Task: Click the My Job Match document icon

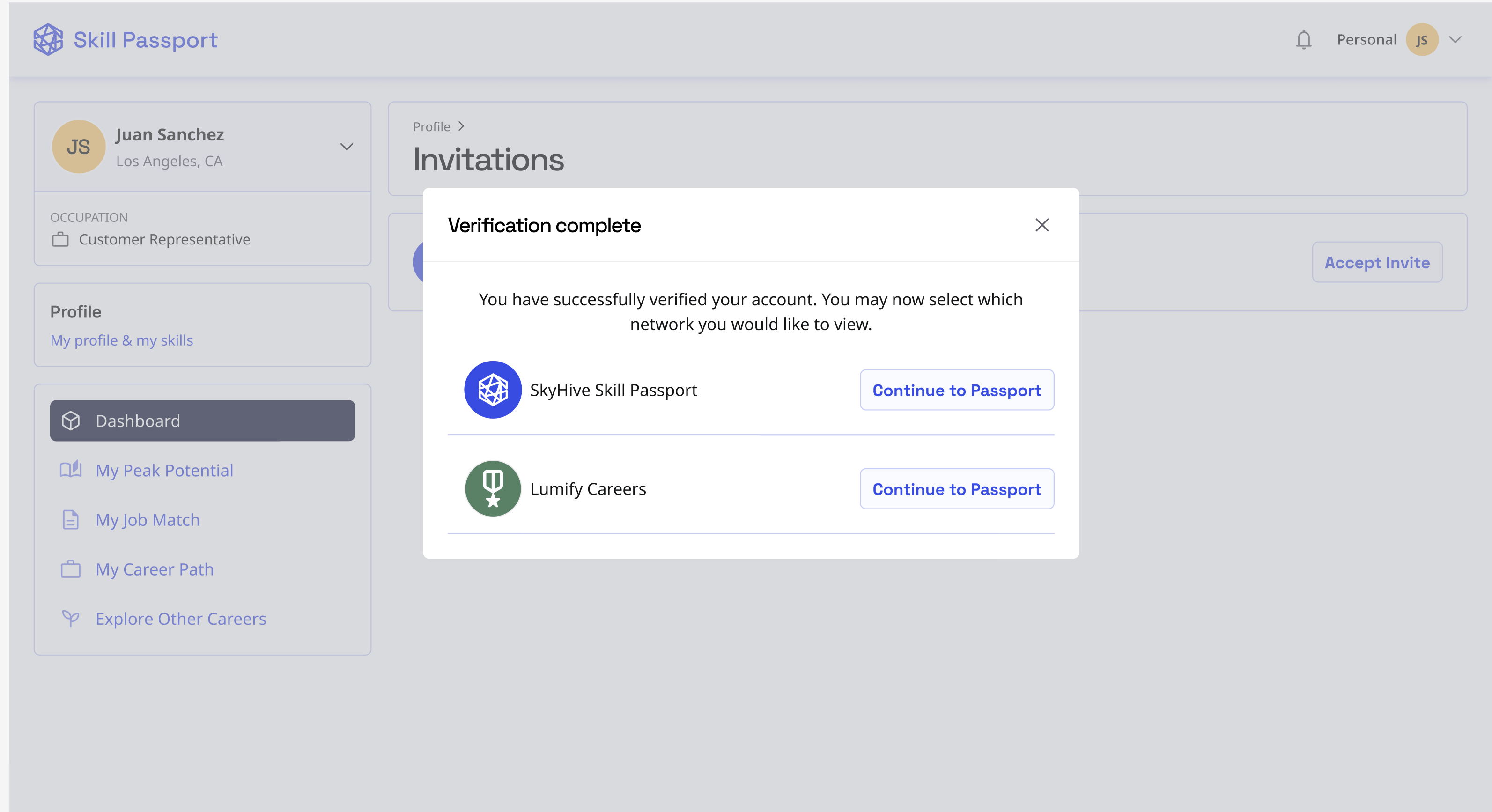Action: coord(71,519)
